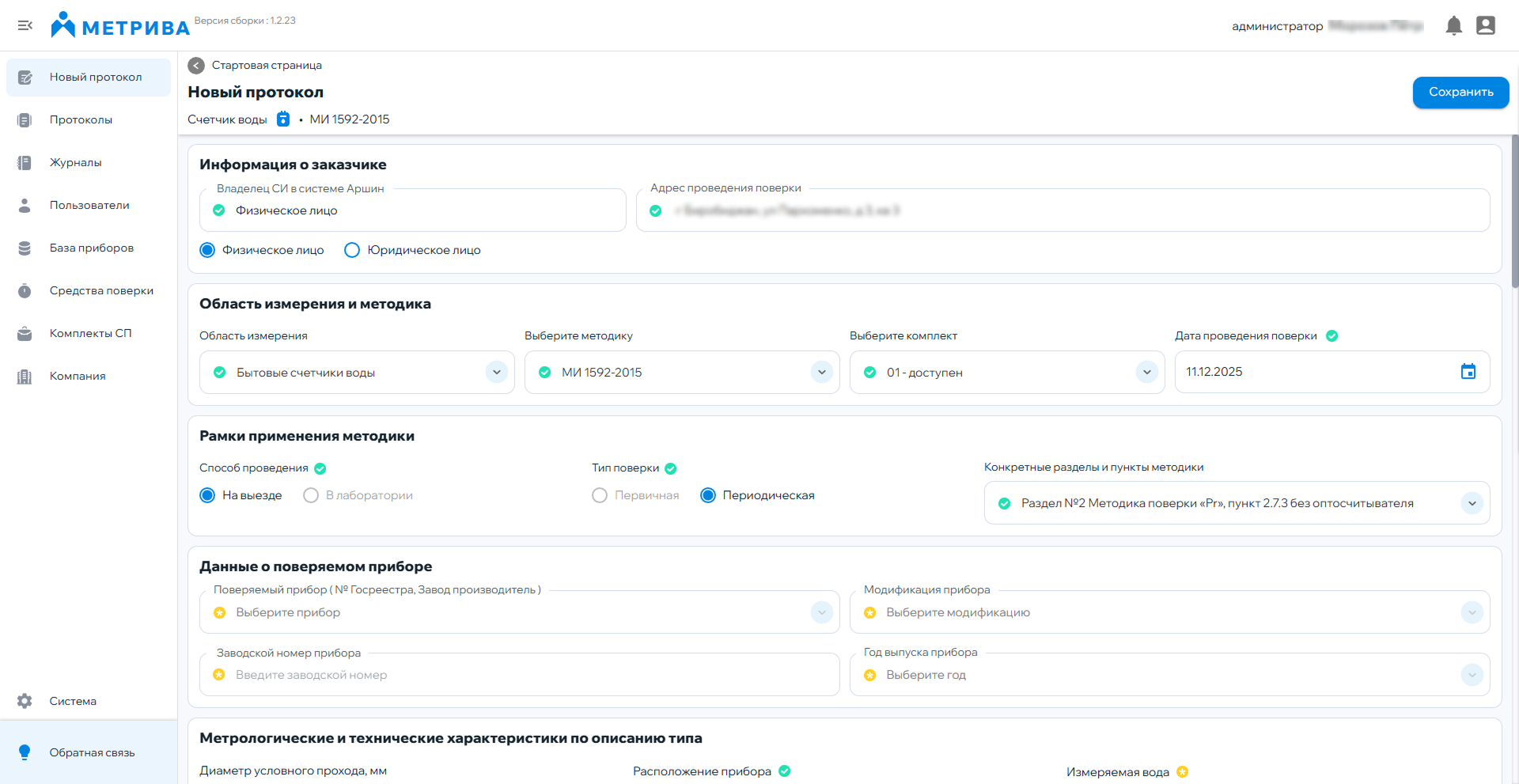
Task: Click the water meter icon beside Счетчик воды
Action: [x=283, y=119]
